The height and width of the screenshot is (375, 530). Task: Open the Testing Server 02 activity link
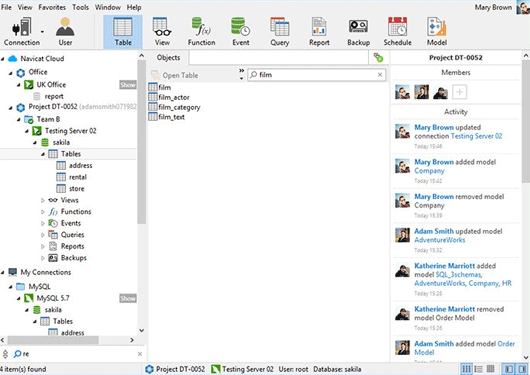(x=477, y=136)
